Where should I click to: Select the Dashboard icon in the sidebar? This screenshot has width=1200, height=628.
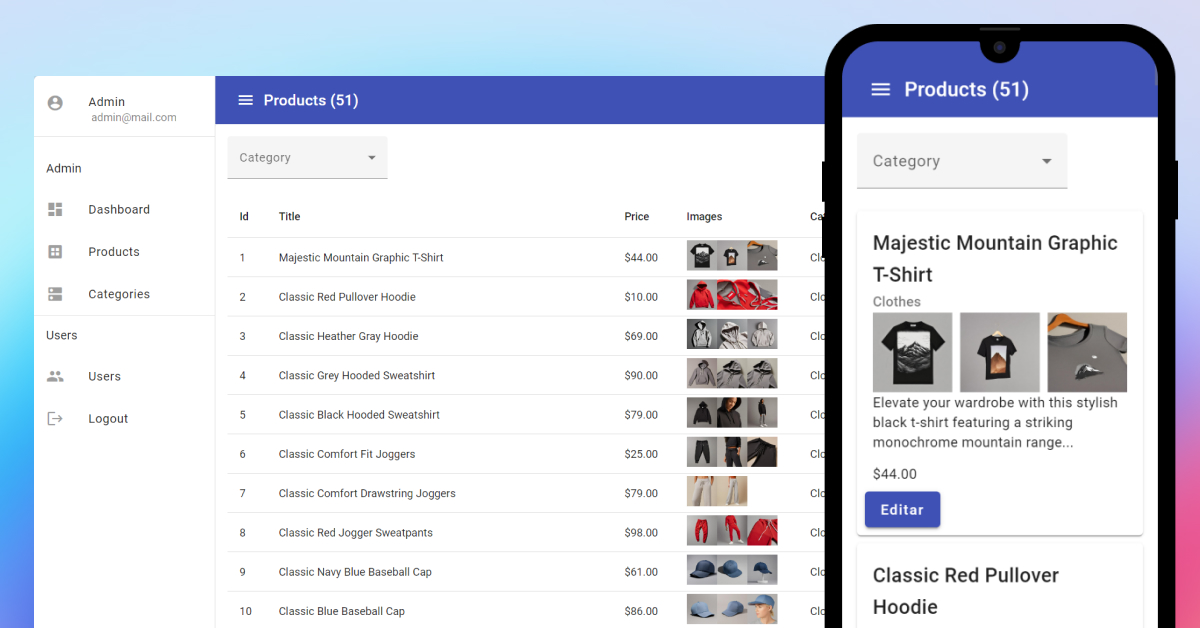(56, 209)
